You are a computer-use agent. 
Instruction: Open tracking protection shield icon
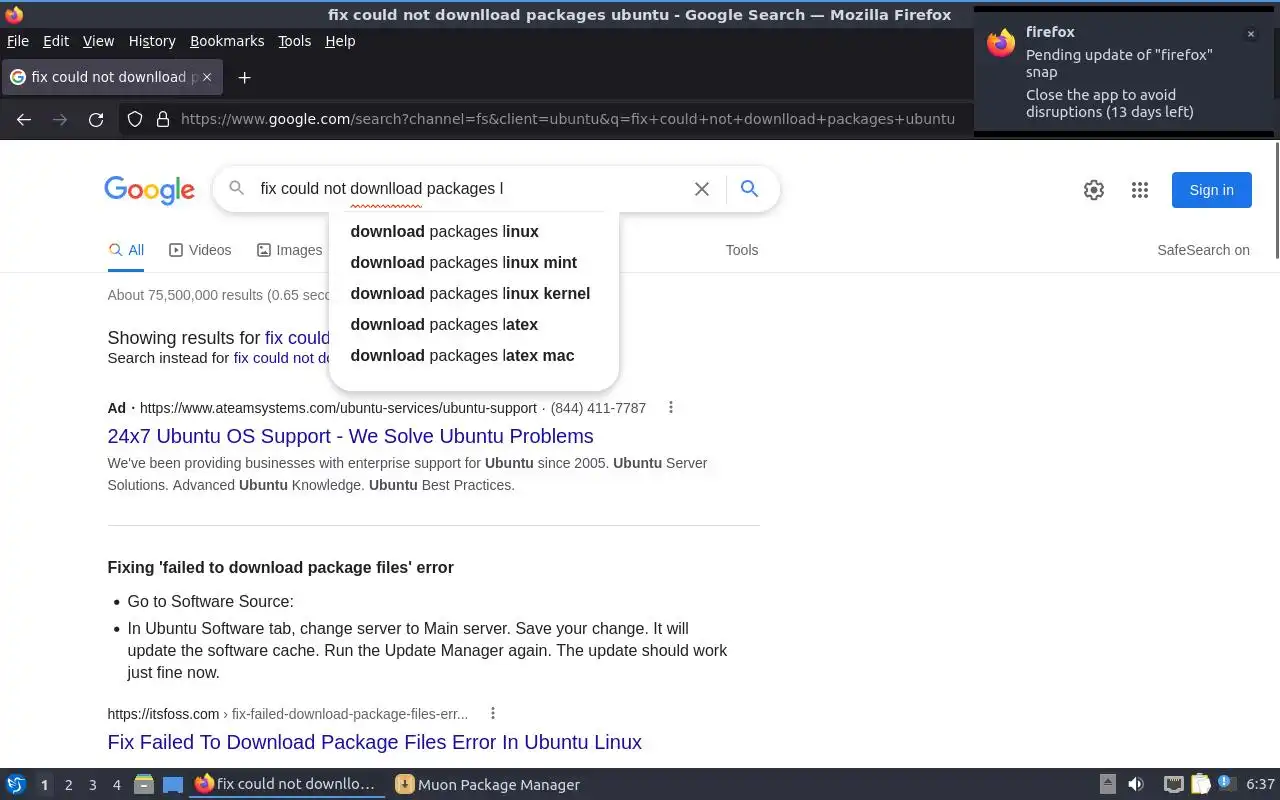tap(135, 119)
